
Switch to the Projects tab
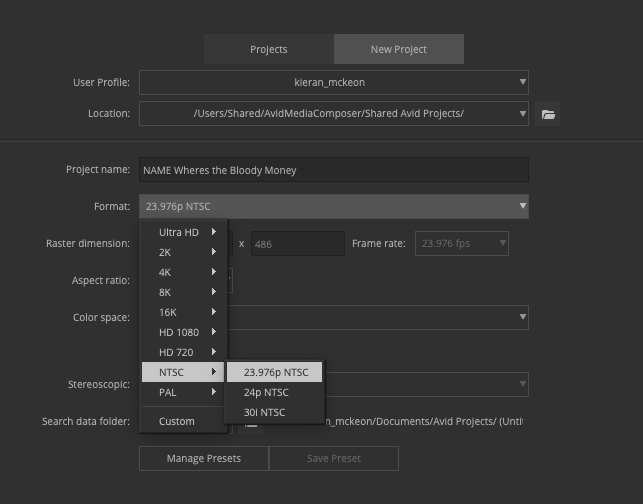pyautogui.click(x=269, y=49)
